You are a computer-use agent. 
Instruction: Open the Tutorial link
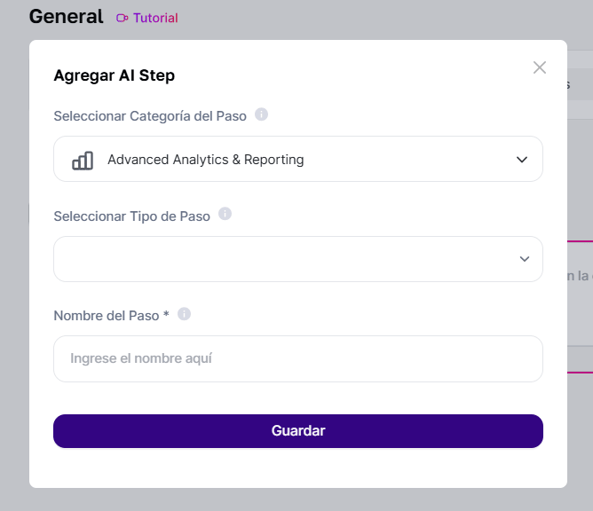click(x=155, y=18)
